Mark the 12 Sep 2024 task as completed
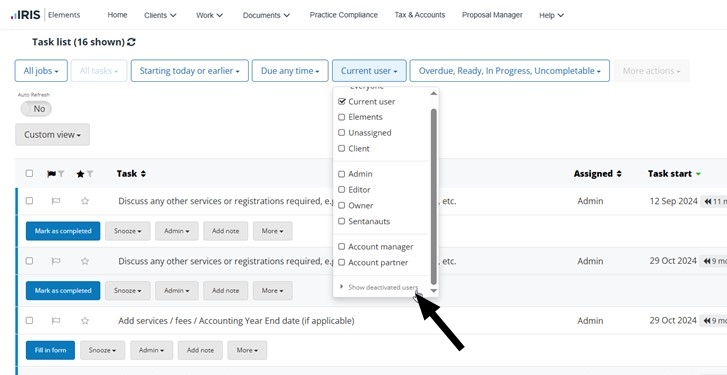The image size is (727, 375). click(x=63, y=231)
